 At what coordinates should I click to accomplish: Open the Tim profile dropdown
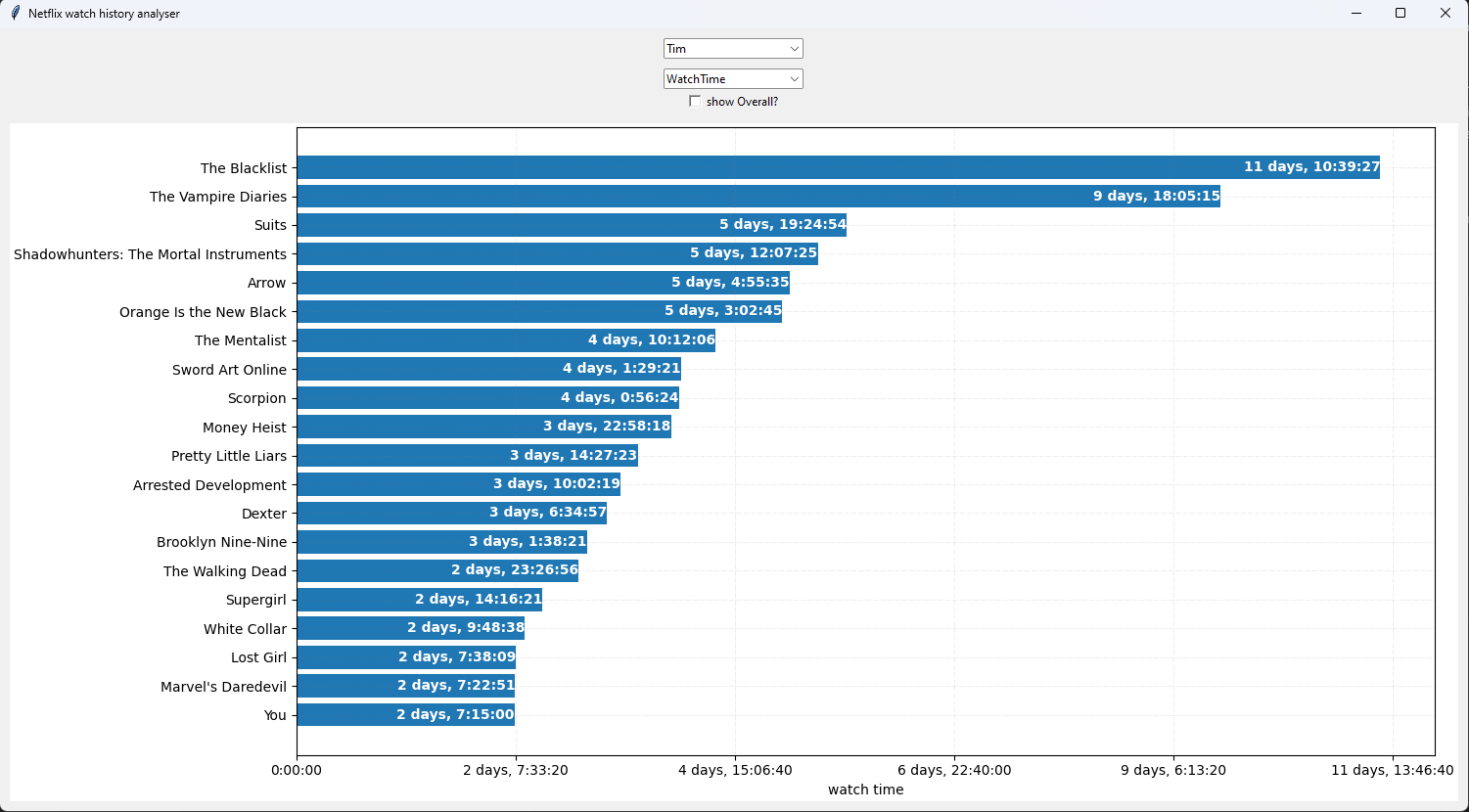[x=733, y=49]
